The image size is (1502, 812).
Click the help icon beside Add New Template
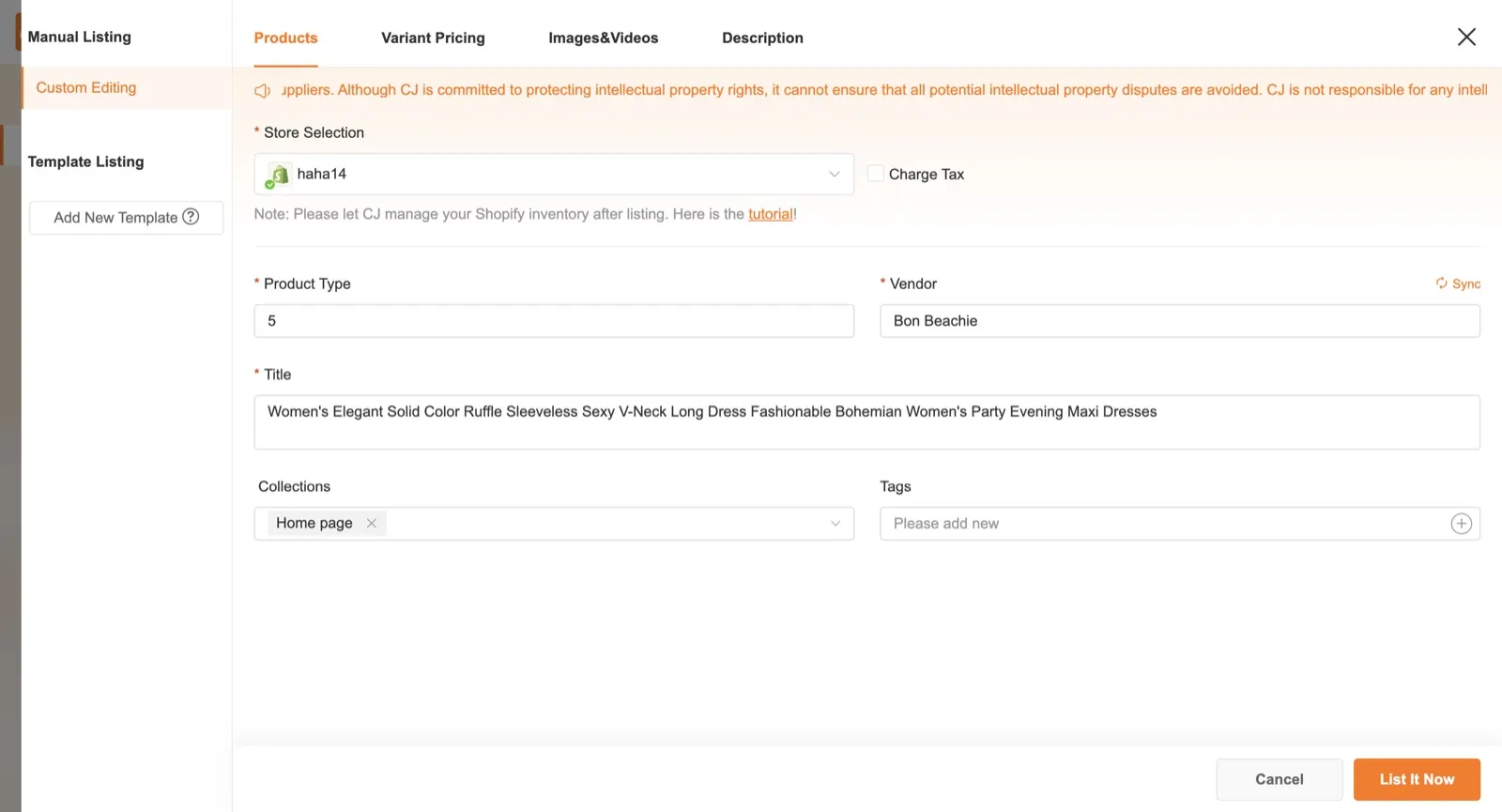[191, 217]
